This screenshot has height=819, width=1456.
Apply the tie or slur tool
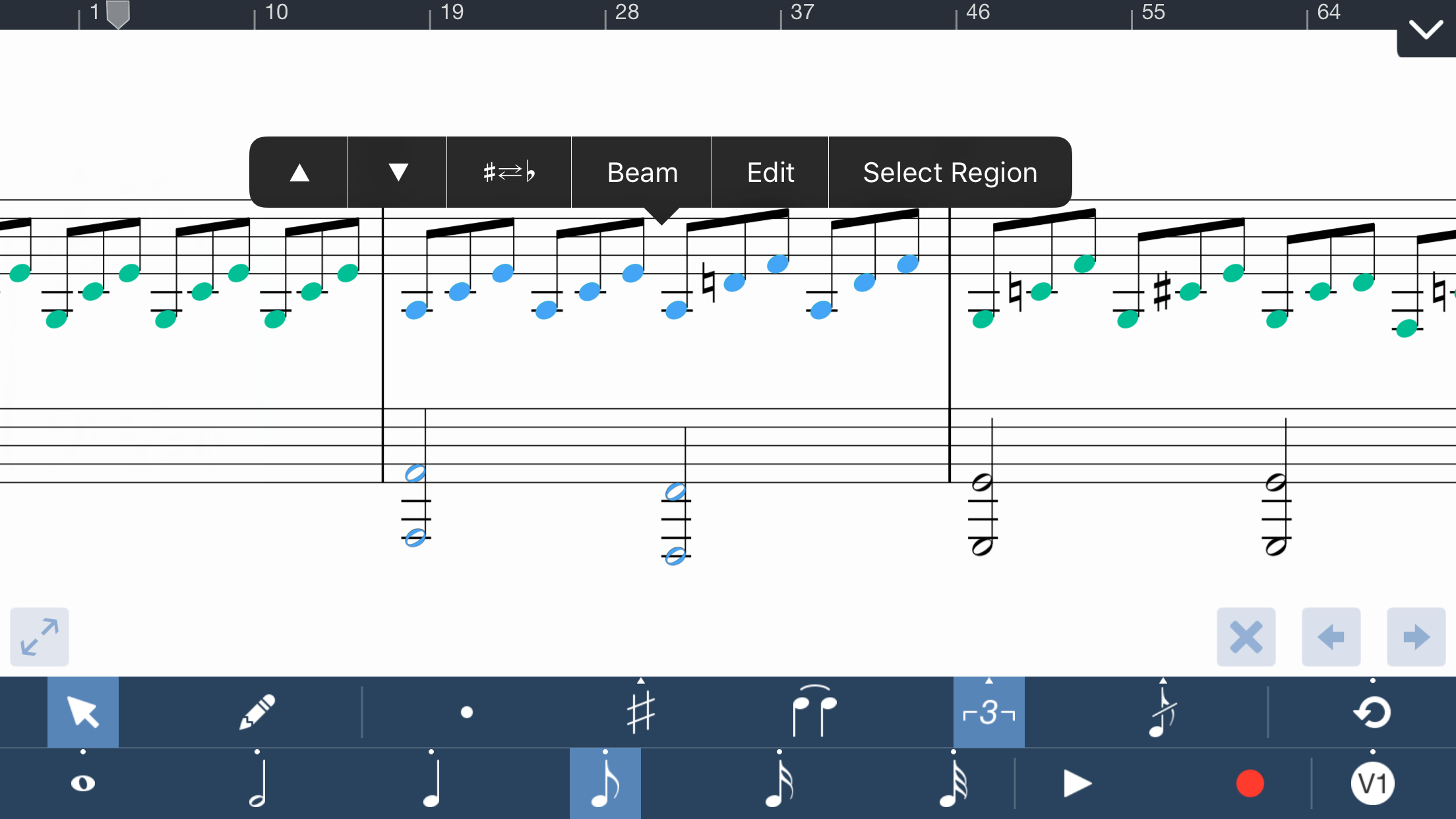[814, 712]
